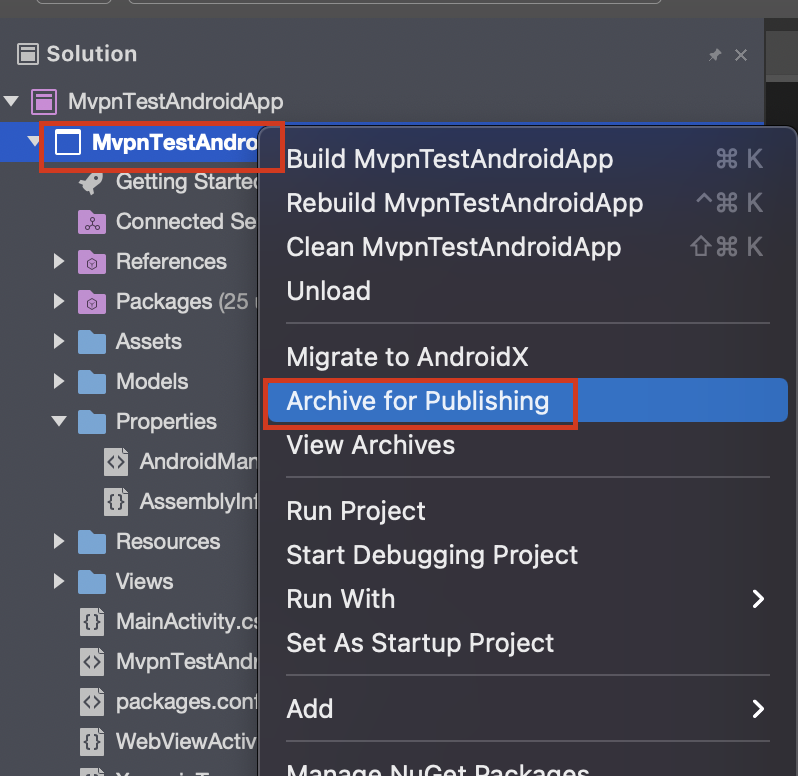Select Migrate to AndroidX option
This screenshot has height=776, width=798.
pos(407,357)
